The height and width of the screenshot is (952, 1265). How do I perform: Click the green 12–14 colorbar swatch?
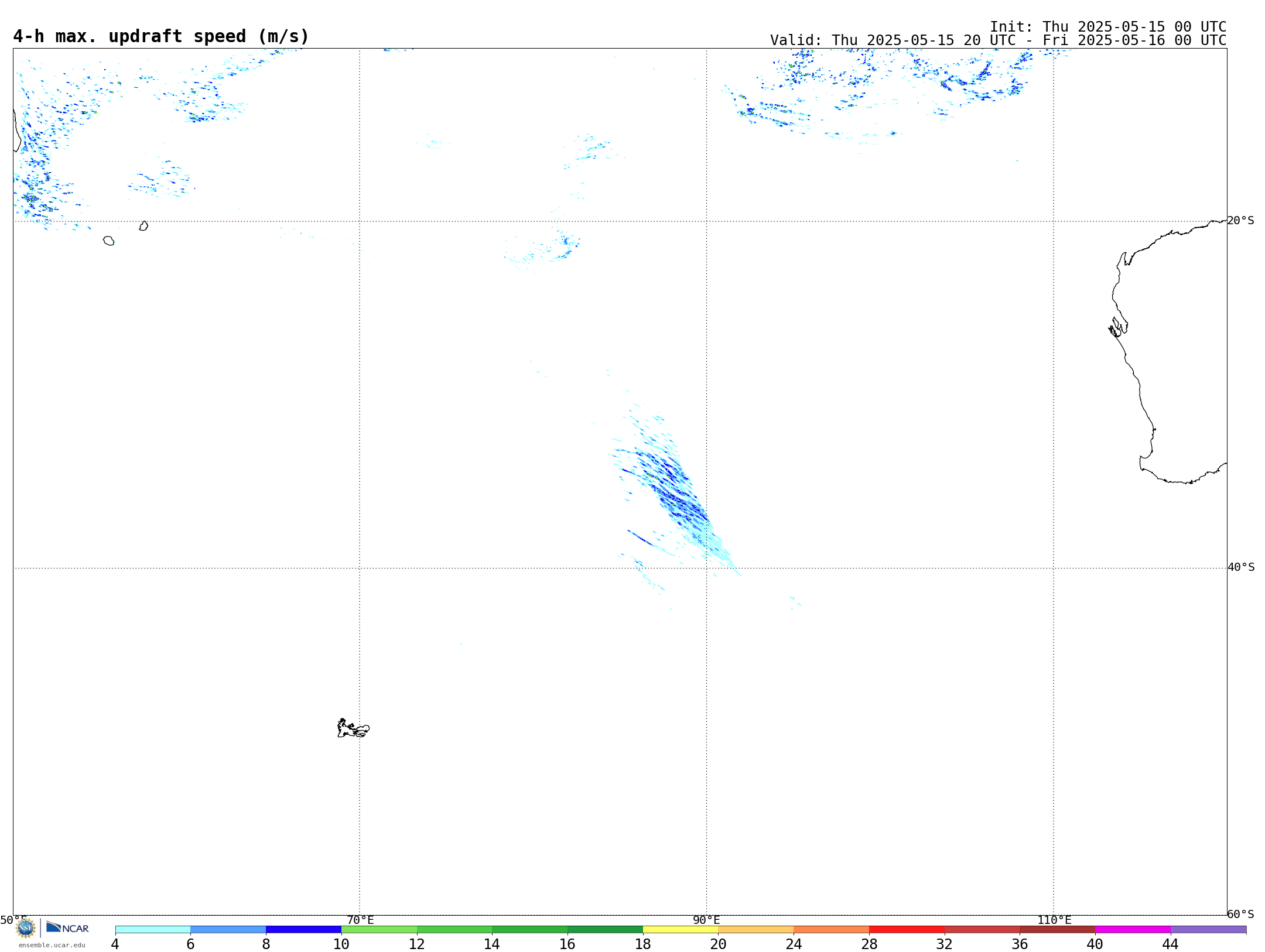(454, 930)
